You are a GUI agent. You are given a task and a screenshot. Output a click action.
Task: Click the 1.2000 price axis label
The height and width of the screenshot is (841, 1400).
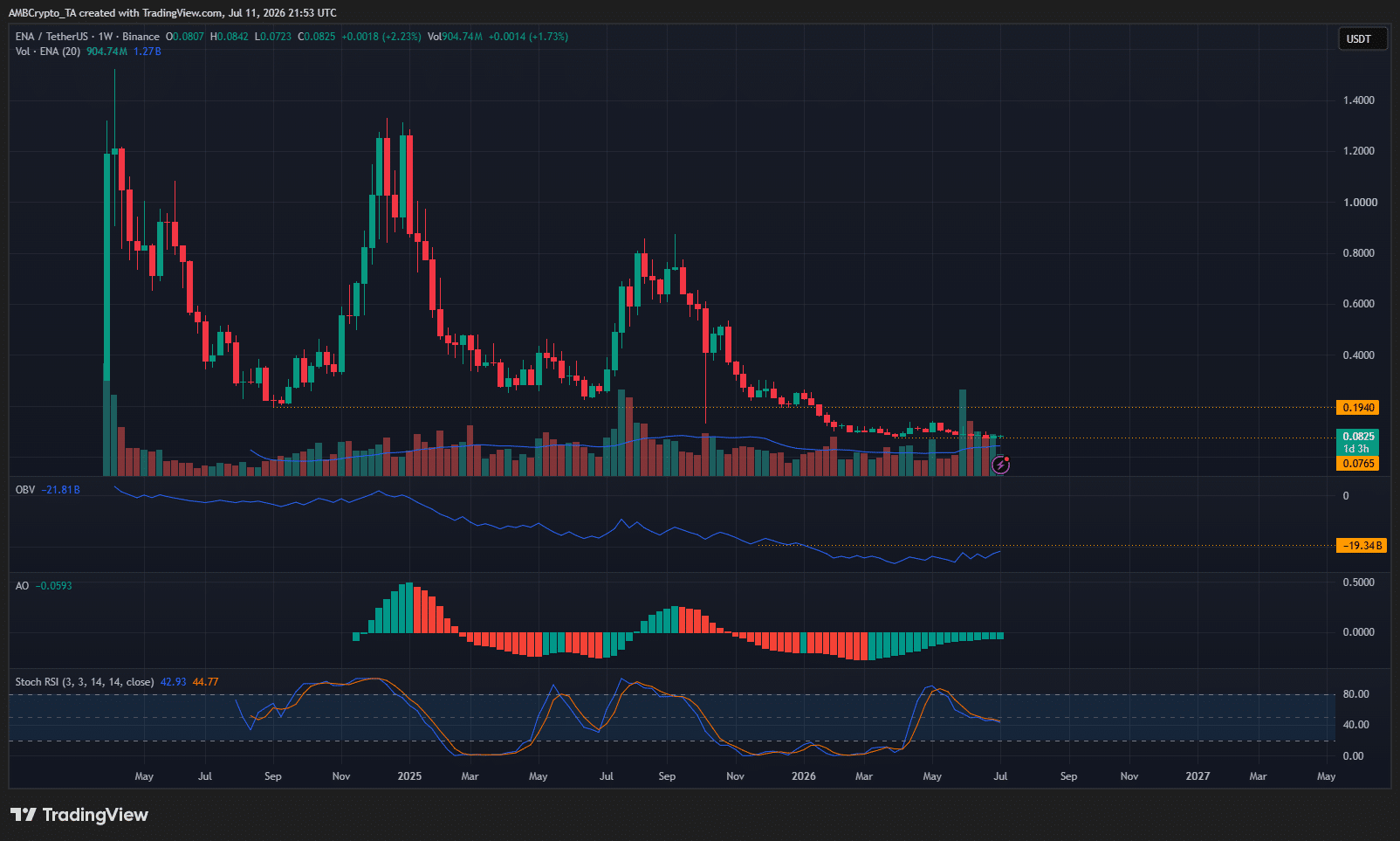tap(1359, 151)
